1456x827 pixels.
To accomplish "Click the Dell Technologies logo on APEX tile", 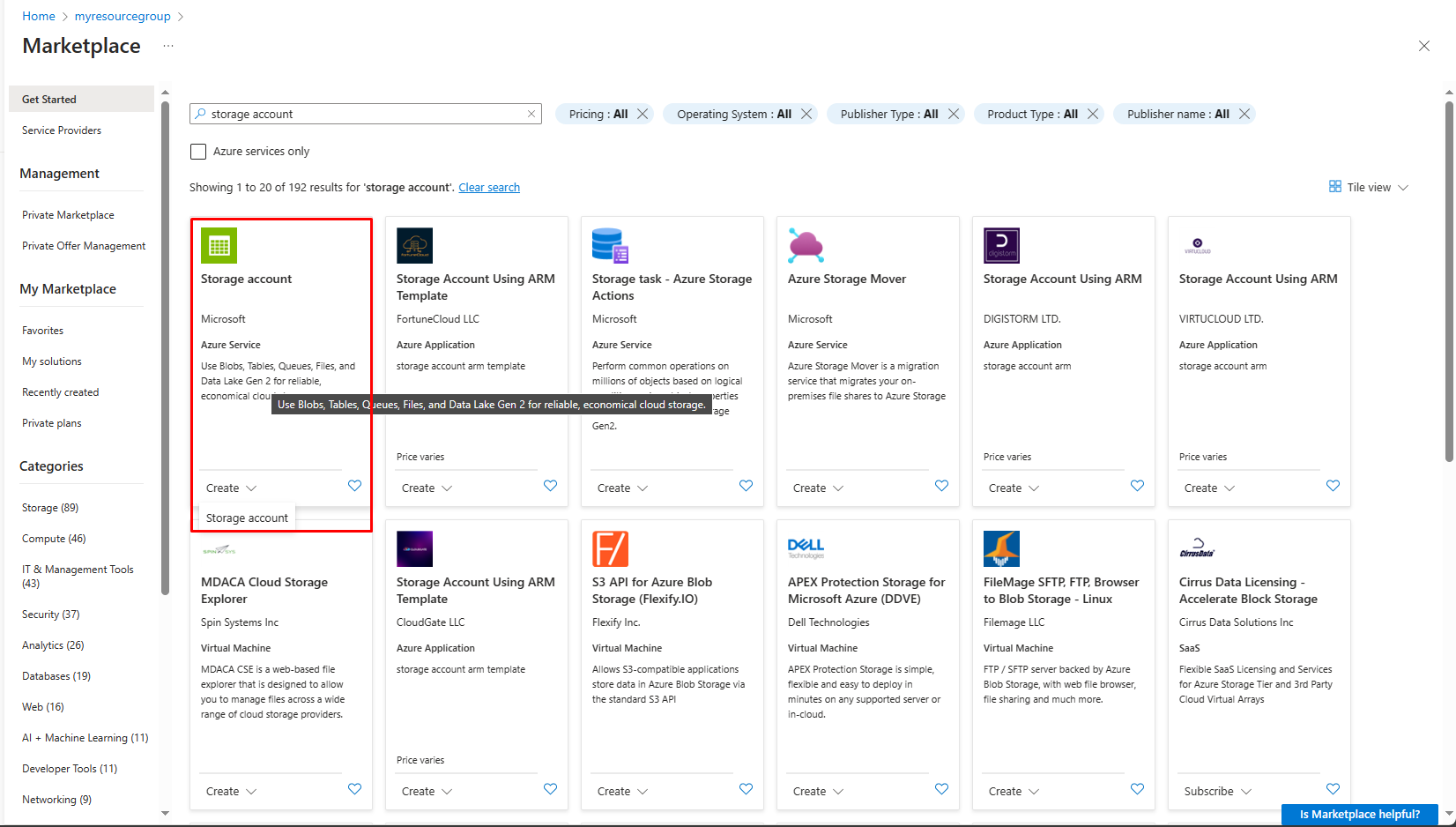I will tap(806, 548).
